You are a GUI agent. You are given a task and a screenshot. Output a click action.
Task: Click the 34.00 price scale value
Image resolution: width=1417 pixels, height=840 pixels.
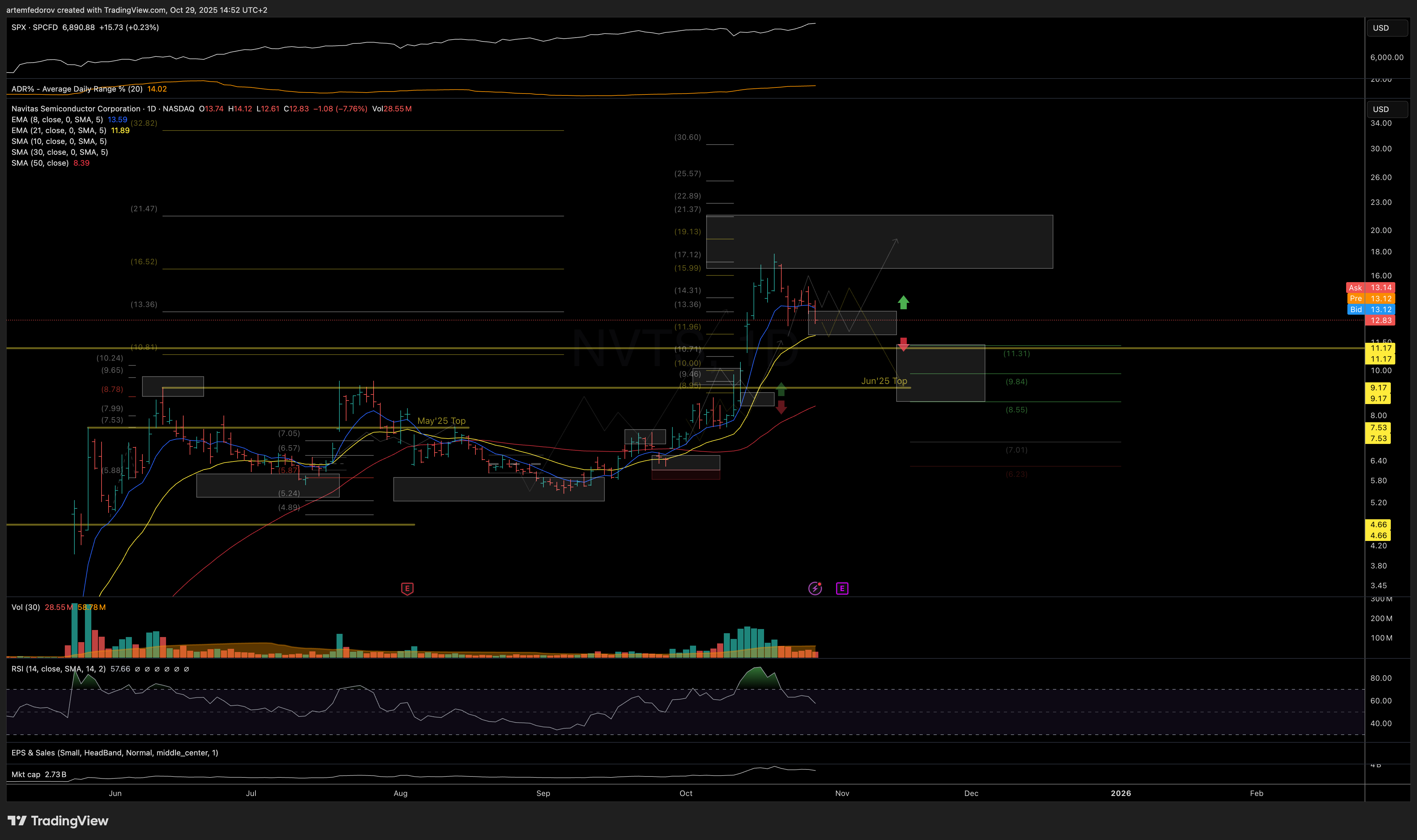pyautogui.click(x=1381, y=123)
